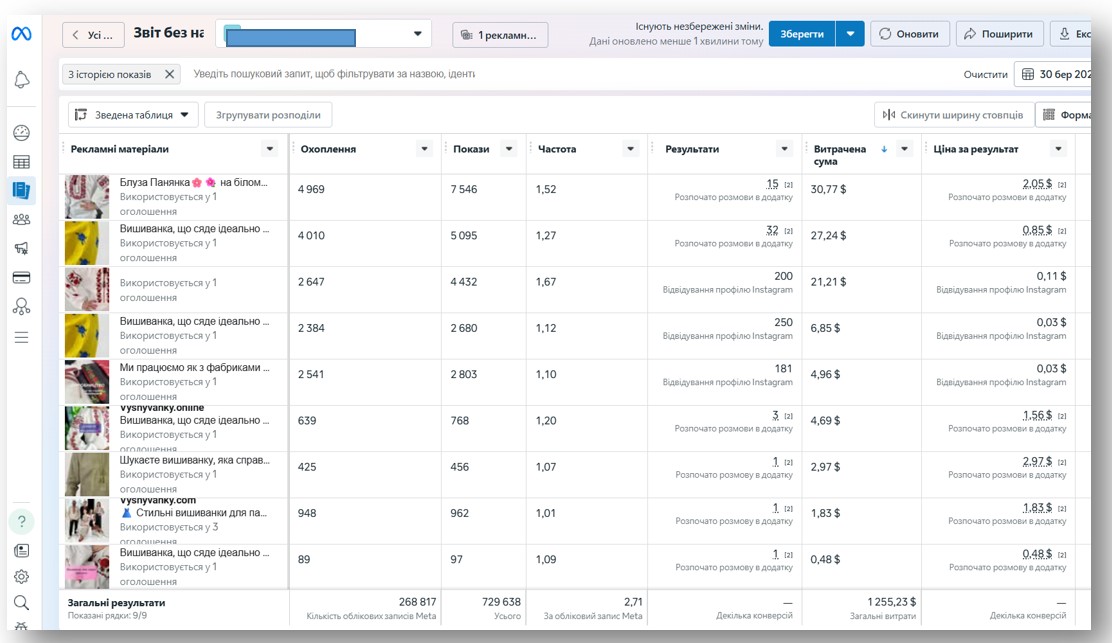
Task: Click the '1 рекламн...' account button
Action: [500, 35]
